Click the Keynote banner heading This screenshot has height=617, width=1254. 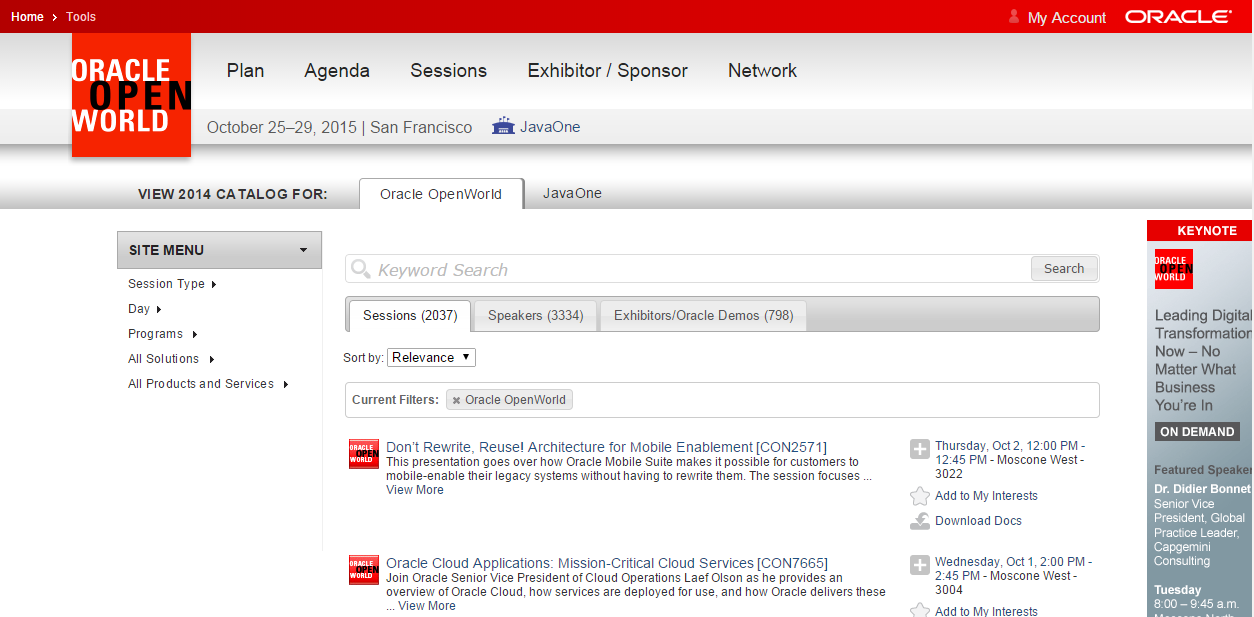pyautogui.click(x=1200, y=231)
